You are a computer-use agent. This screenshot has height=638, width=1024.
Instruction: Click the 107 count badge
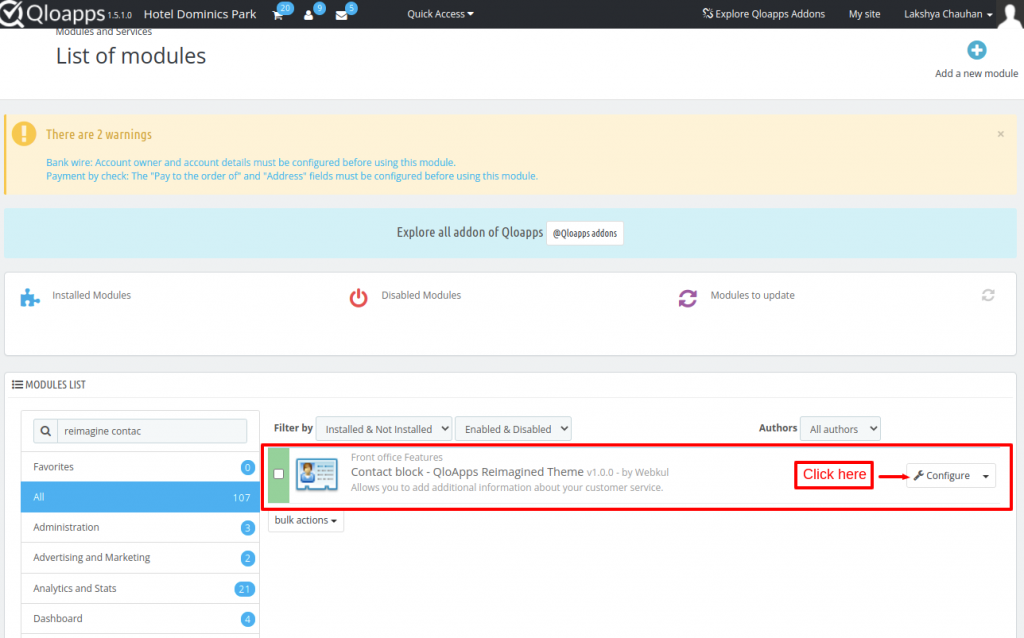(x=242, y=498)
